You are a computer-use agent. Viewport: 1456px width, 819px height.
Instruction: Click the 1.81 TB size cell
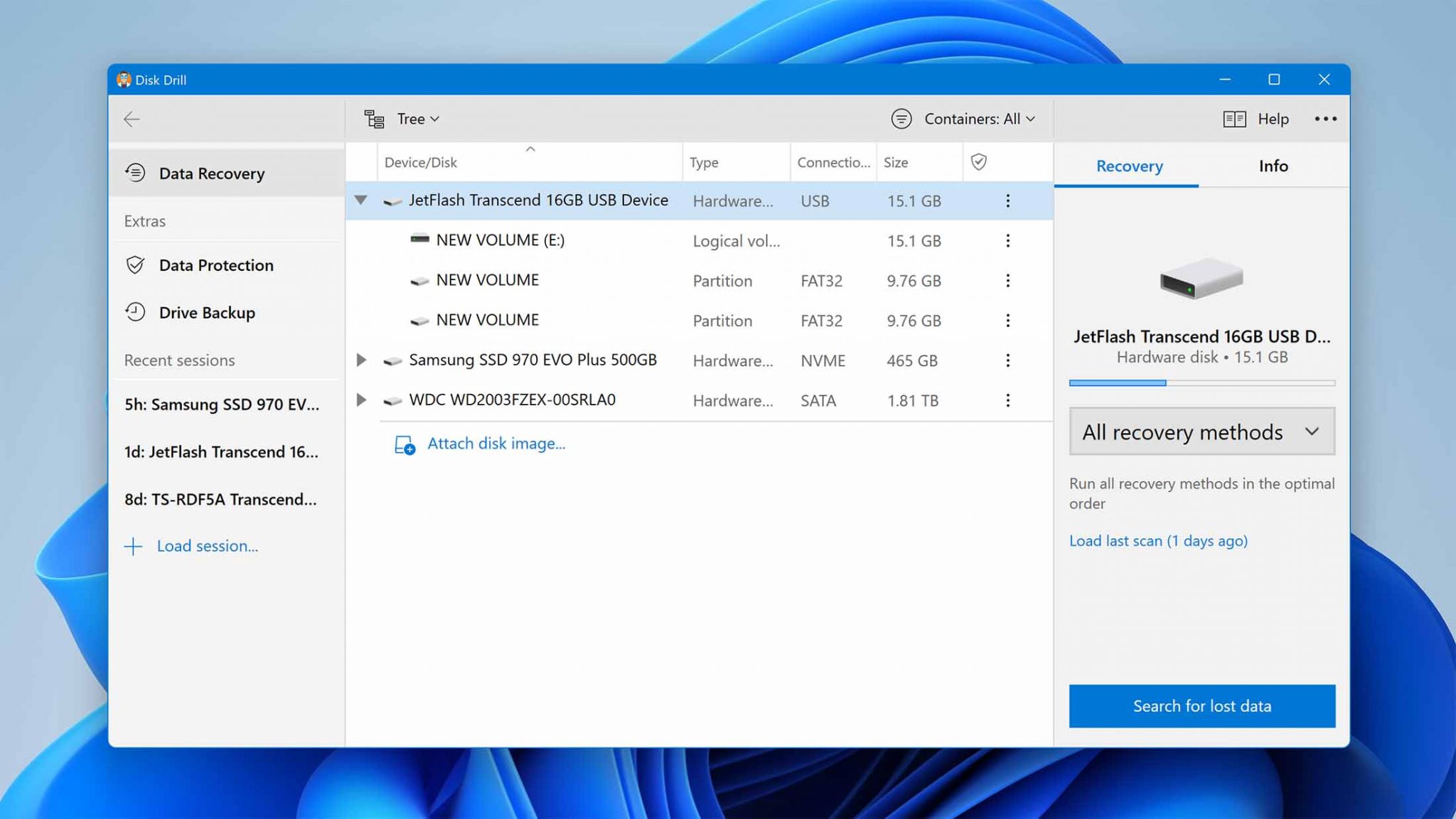(913, 400)
